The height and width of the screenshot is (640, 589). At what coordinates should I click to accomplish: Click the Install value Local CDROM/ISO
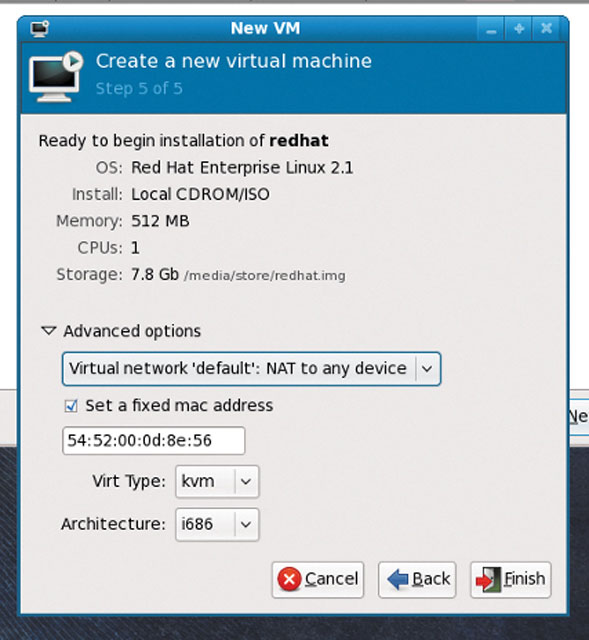200,195
